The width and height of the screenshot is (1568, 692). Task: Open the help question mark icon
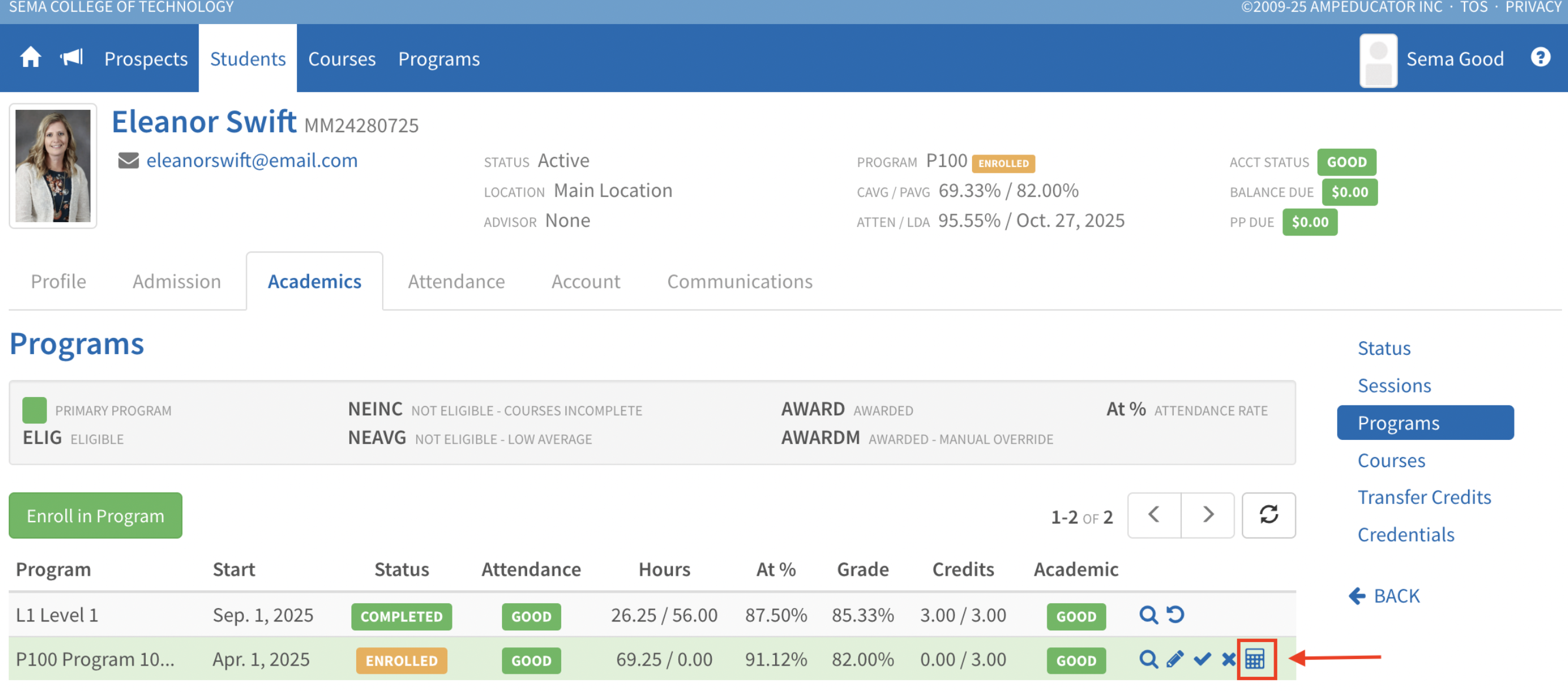[1540, 58]
